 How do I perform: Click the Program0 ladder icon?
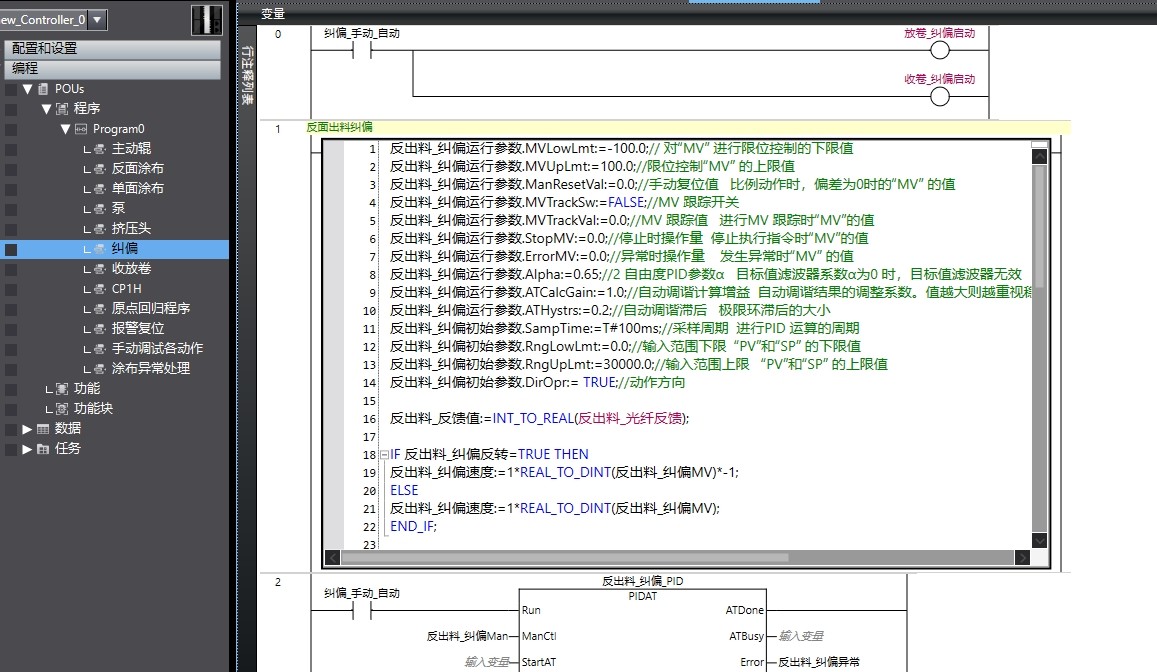[x=81, y=128]
